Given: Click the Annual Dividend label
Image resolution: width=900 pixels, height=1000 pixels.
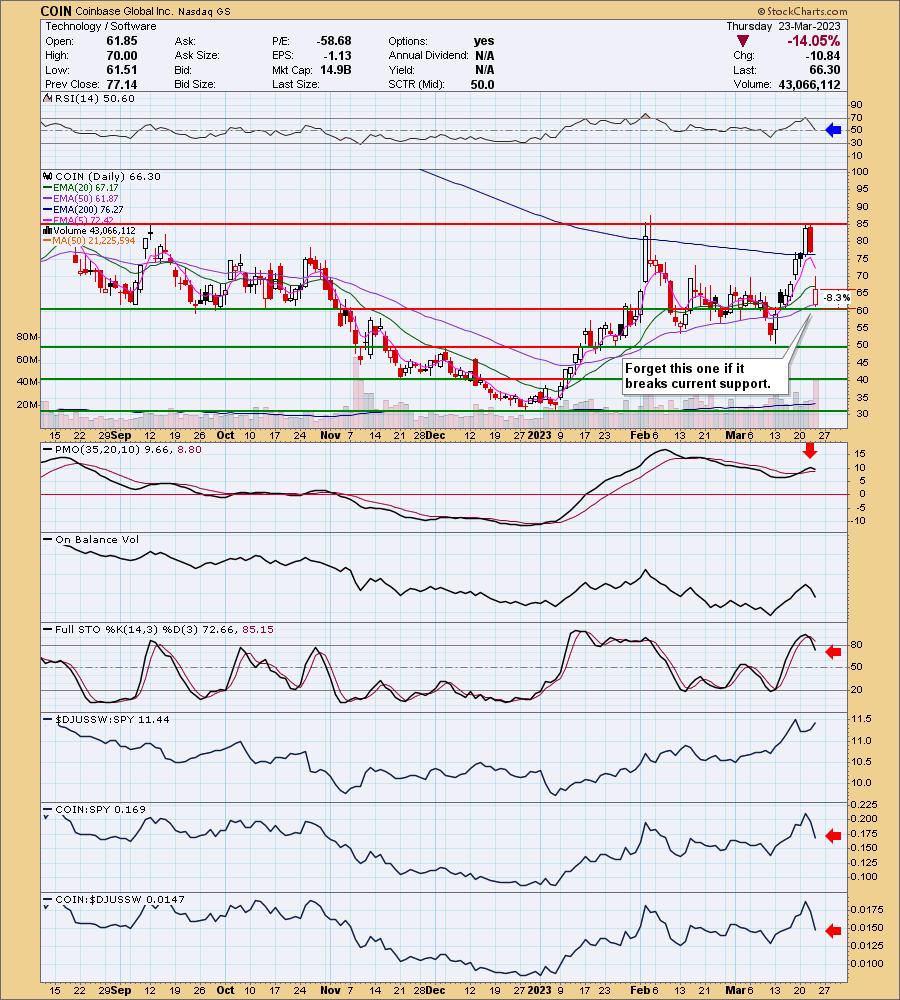Looking at the screenshot, I should 429,55.
